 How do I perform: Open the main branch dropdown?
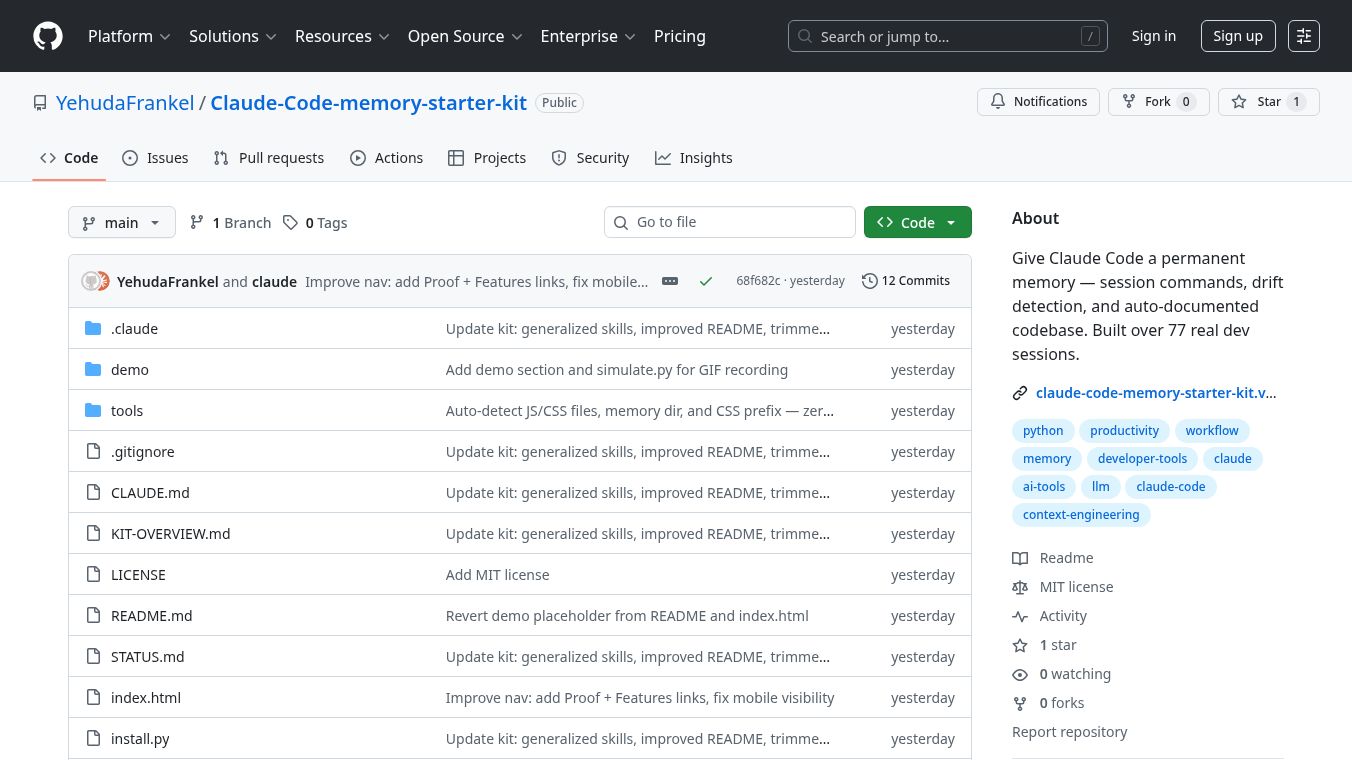click(x=121, y=222)
